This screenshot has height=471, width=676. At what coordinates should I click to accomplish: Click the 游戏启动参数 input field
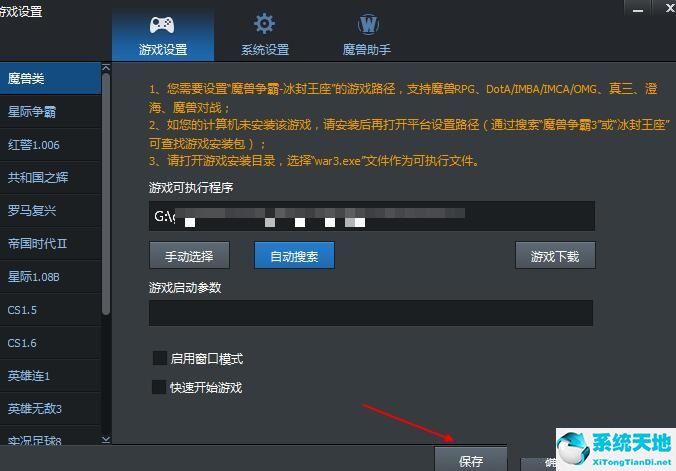371,313
